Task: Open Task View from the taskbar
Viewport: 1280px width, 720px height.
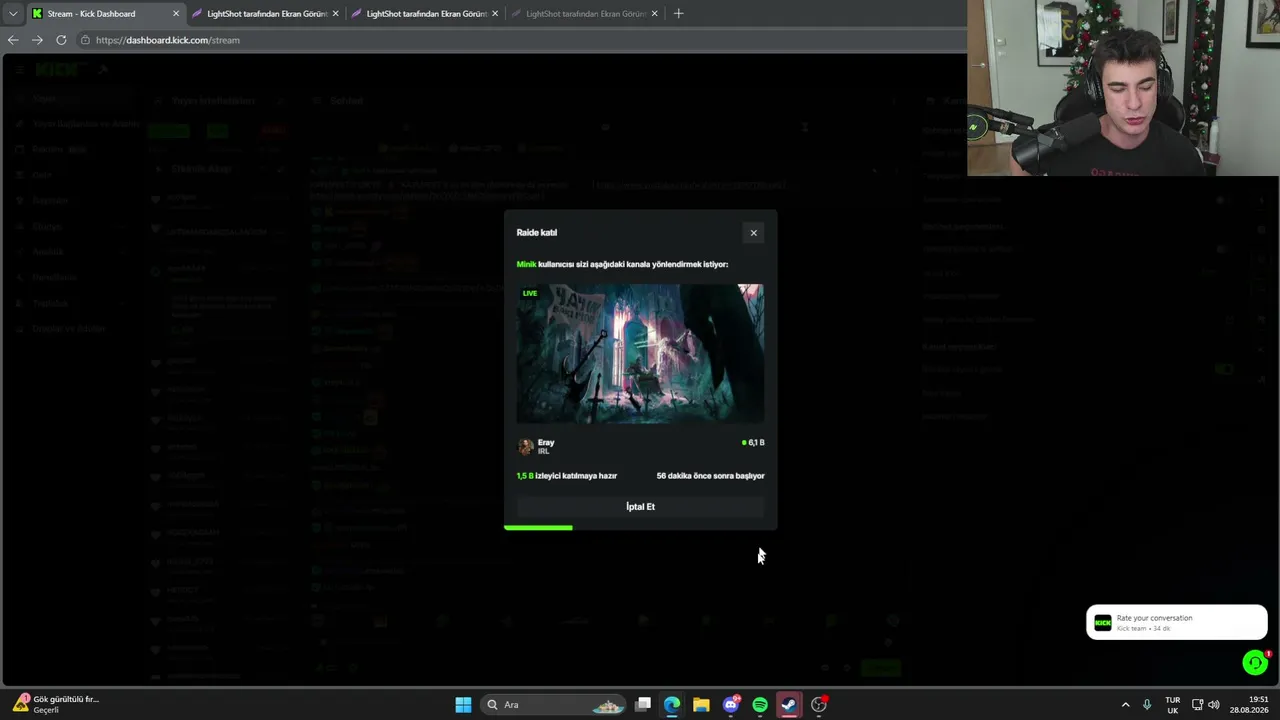Action: [643, 705]
